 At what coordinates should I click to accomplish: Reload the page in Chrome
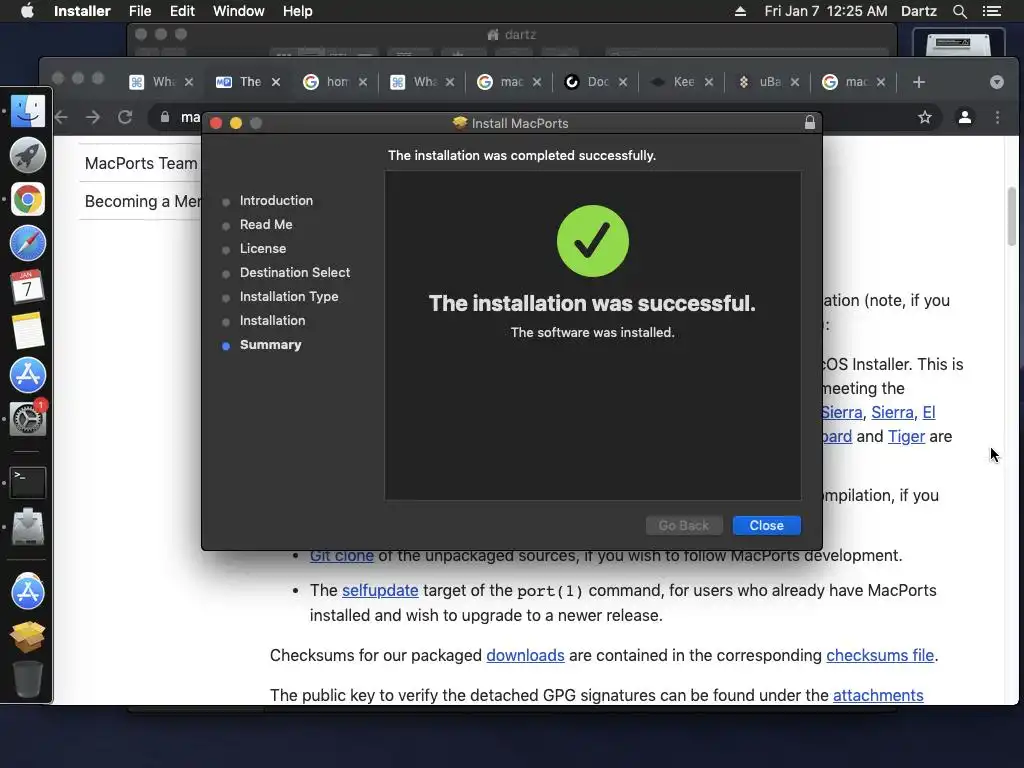(125, 117)
